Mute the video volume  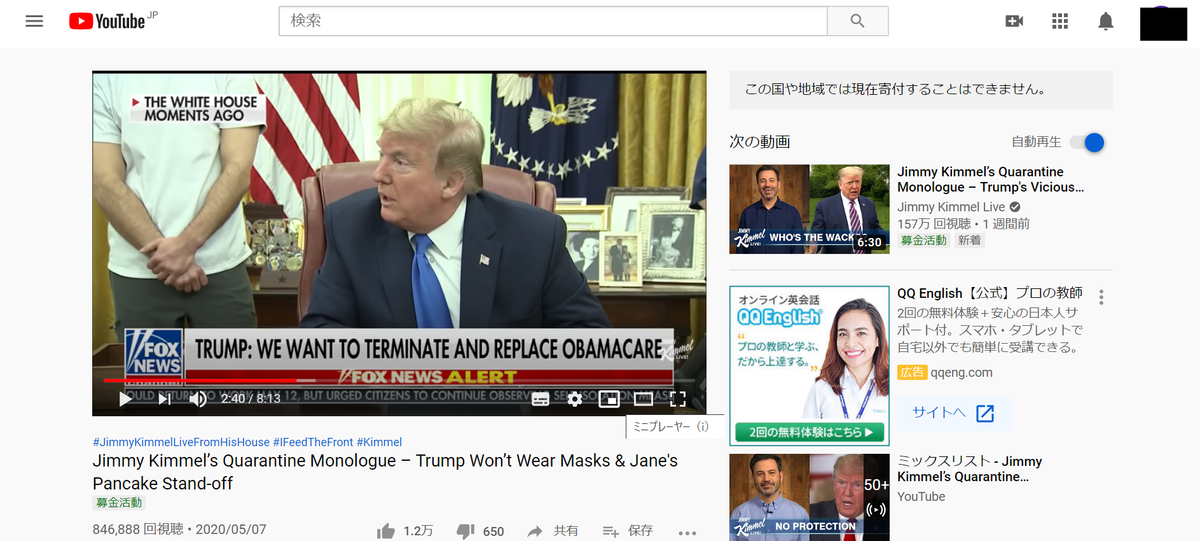click(x=199, y=399)
